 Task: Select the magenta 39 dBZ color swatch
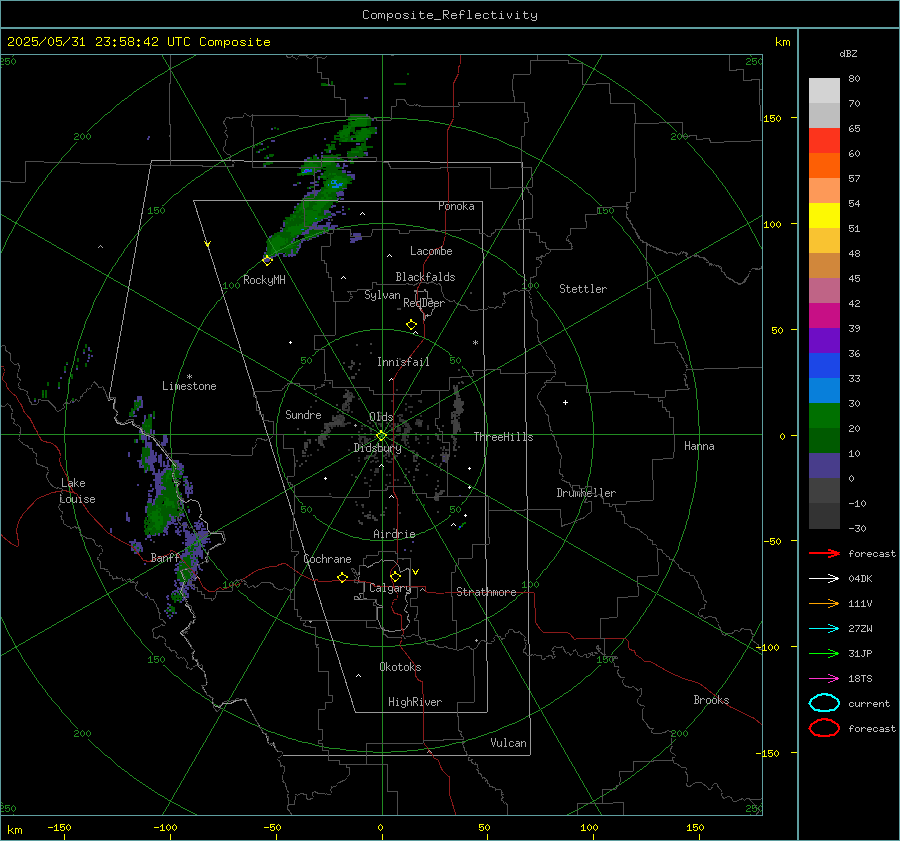point(824,316)
